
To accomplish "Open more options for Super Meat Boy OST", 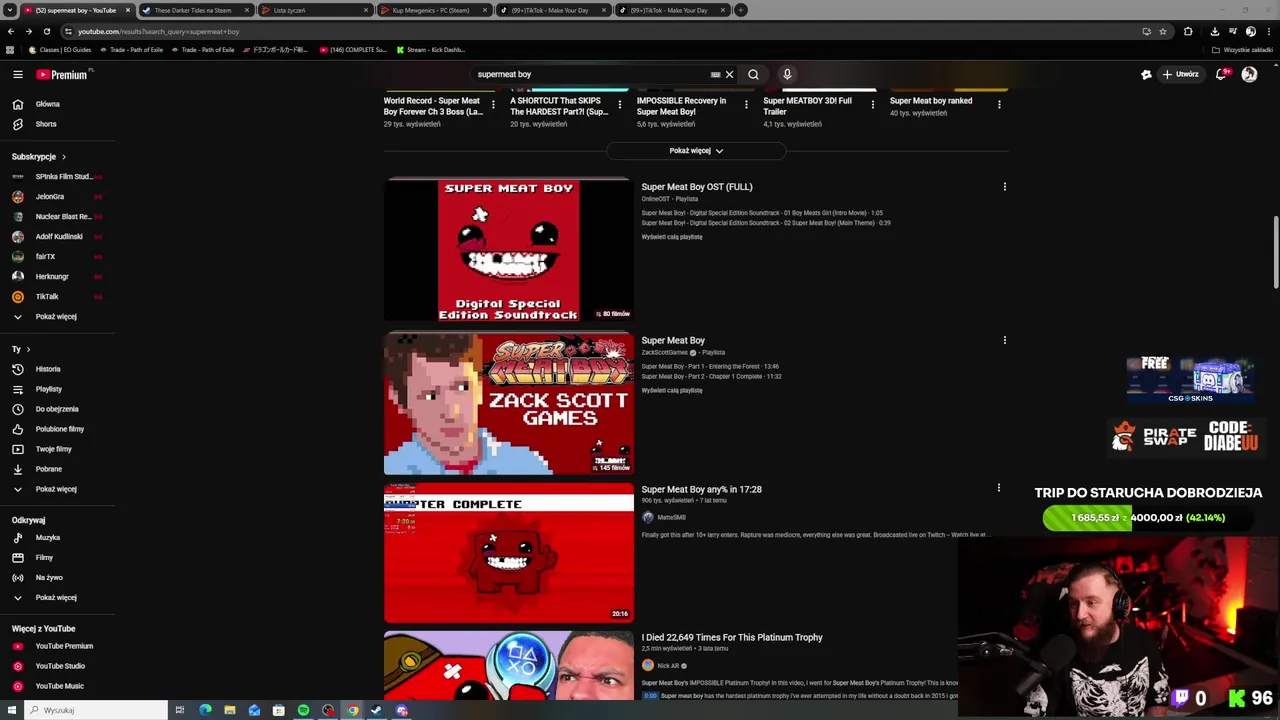I will tap(1004, 187).
